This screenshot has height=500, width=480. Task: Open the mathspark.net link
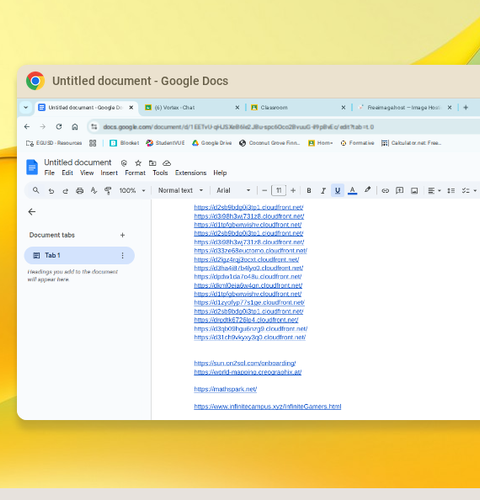tap(225, 389)
